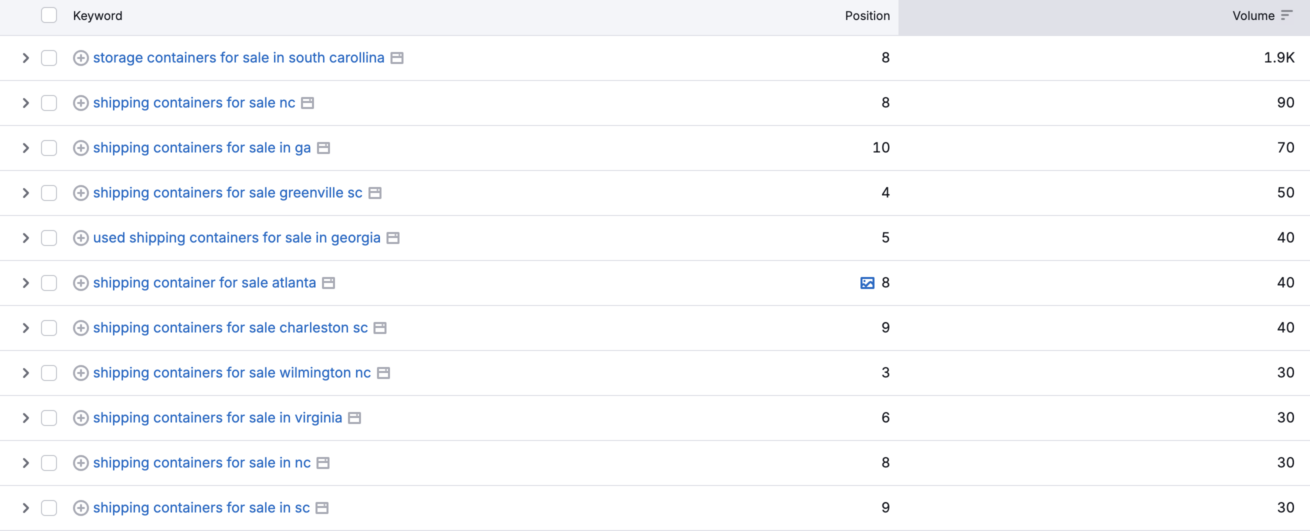Expand shipping containers for sale in virginia row
This screenshot has width=1310, height=531.
click(x=26, y=418)
